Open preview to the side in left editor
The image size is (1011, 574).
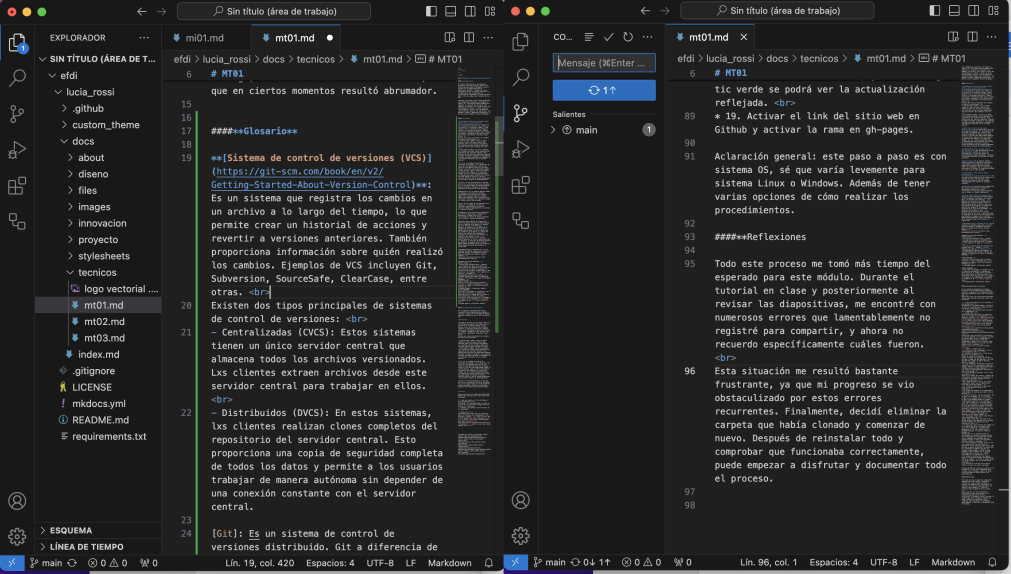[450, 38]
